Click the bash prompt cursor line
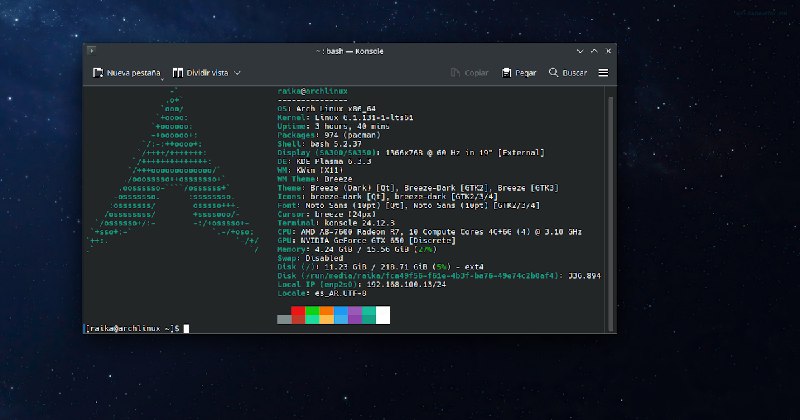The image size is (800, 420). [137, 329]
